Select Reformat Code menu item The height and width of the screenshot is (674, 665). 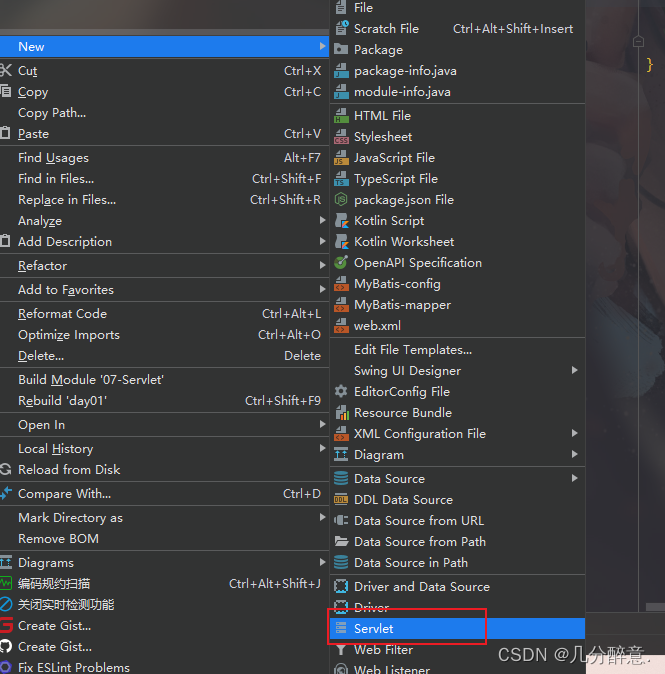(164, 314)
